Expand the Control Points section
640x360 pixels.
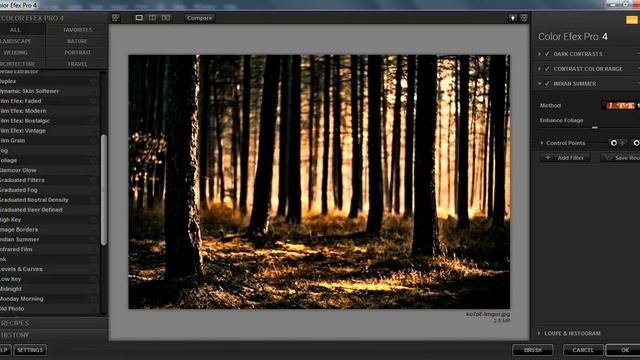pos(542,143)
